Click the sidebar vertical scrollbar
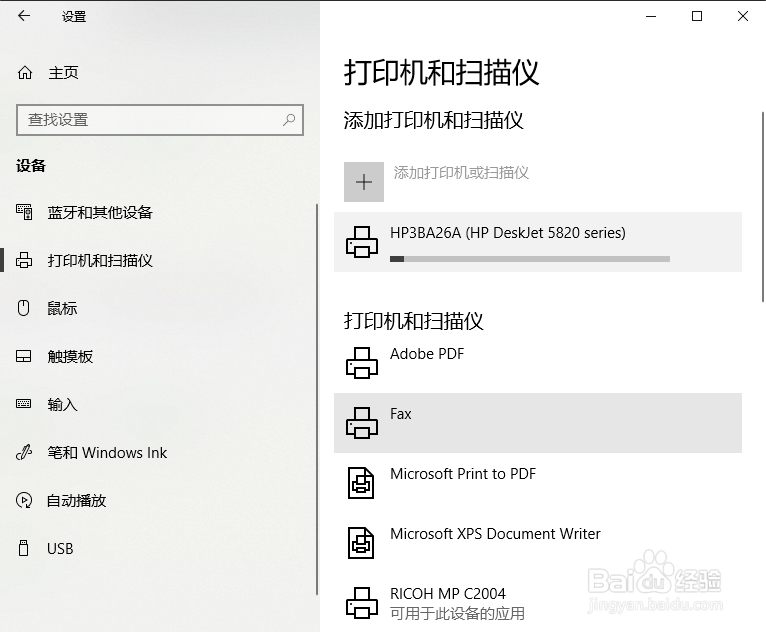 click(x=317, y=399)
